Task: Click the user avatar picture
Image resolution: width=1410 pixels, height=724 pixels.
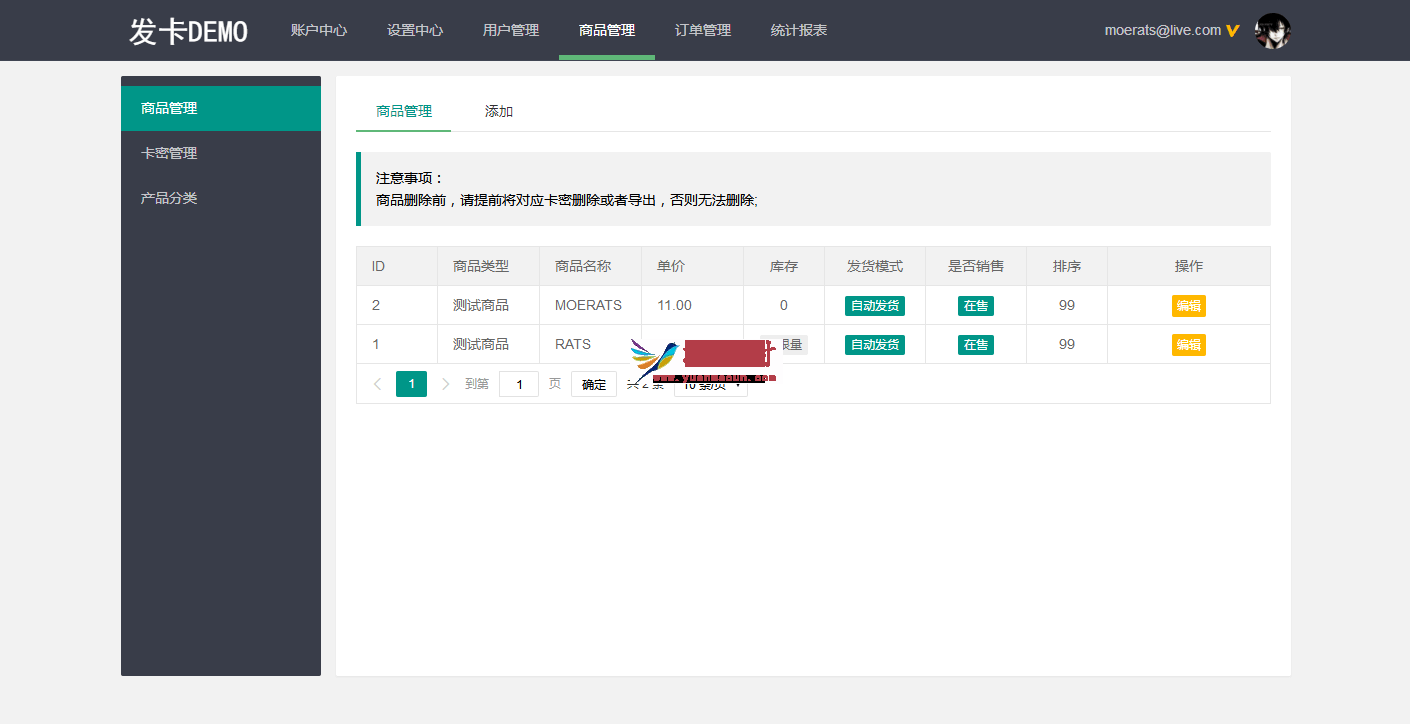Action: click(x=1272, y=31)
